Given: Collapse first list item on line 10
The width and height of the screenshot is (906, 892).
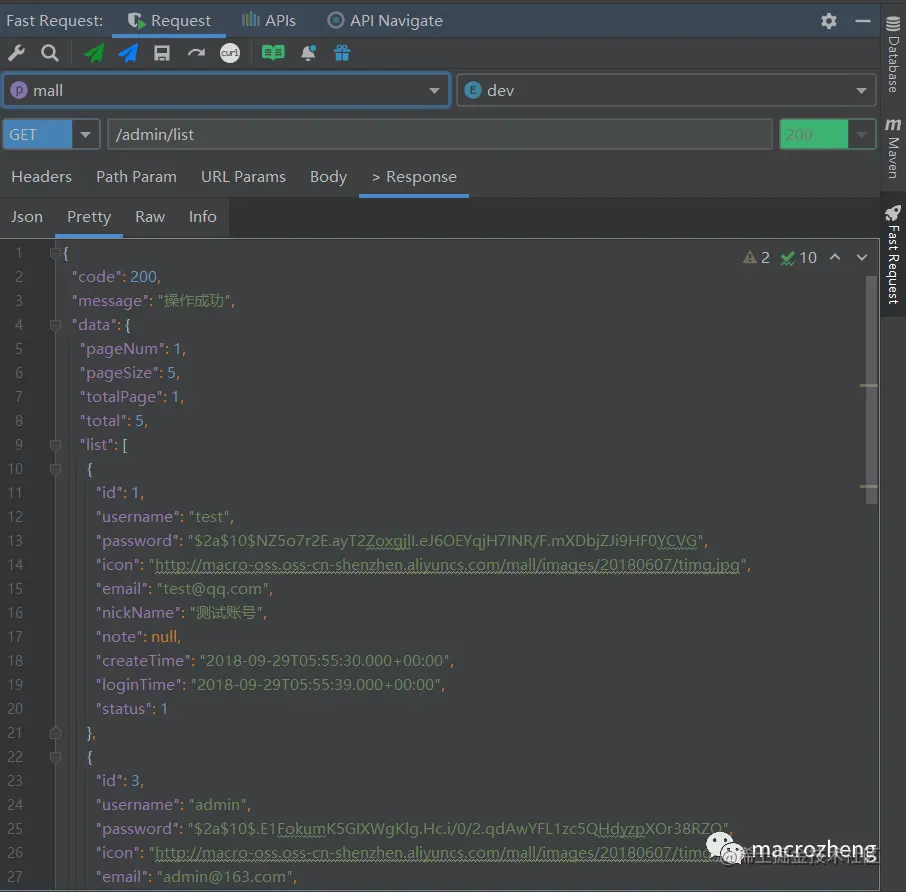Looking at the screenshot, I should click(x=55, y=469).
